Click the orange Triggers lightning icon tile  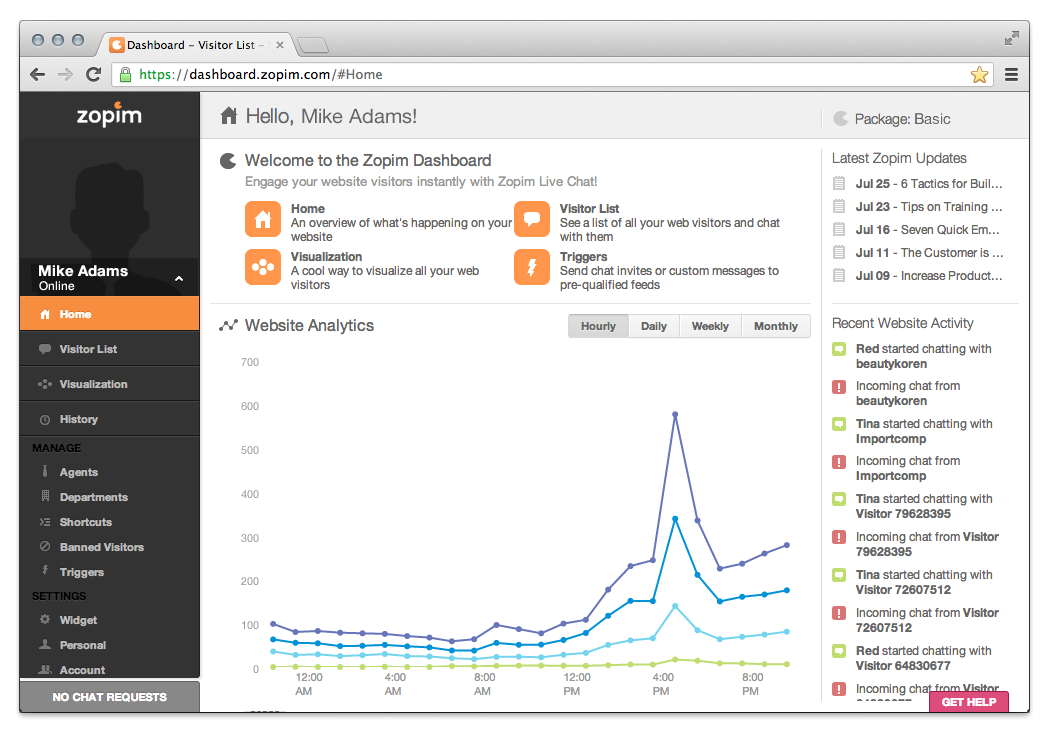tap(532, 267)
